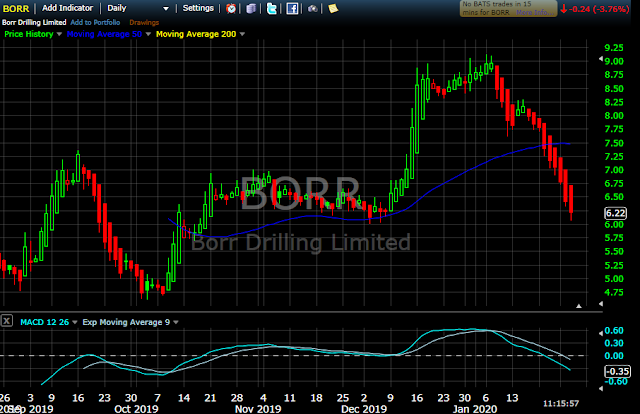Open the yellow sticky note icon
Image resolution: width=640 pixels, height=414 pixels.
pyautogui.click(x=333, y=9)
